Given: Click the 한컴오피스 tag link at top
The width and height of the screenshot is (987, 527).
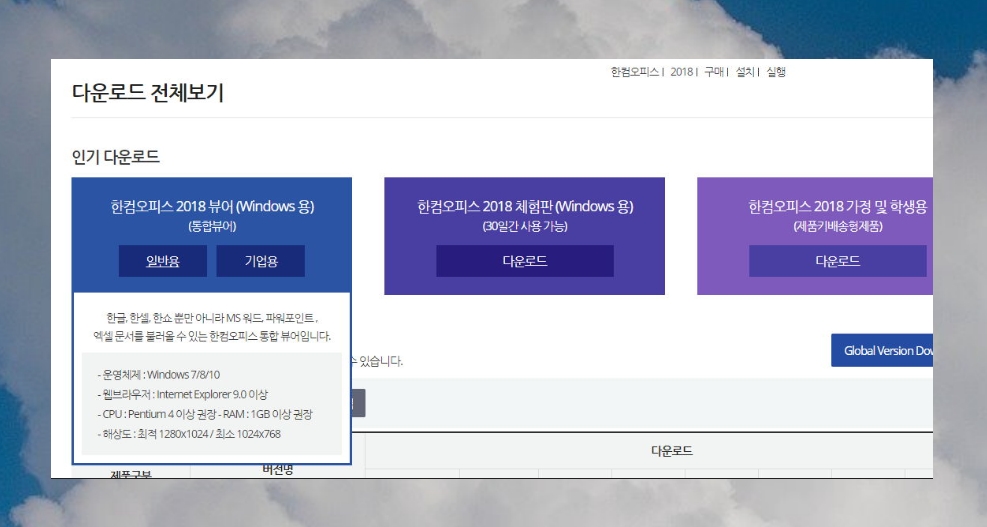Looking at the screenshot, I should coord(634,72).
